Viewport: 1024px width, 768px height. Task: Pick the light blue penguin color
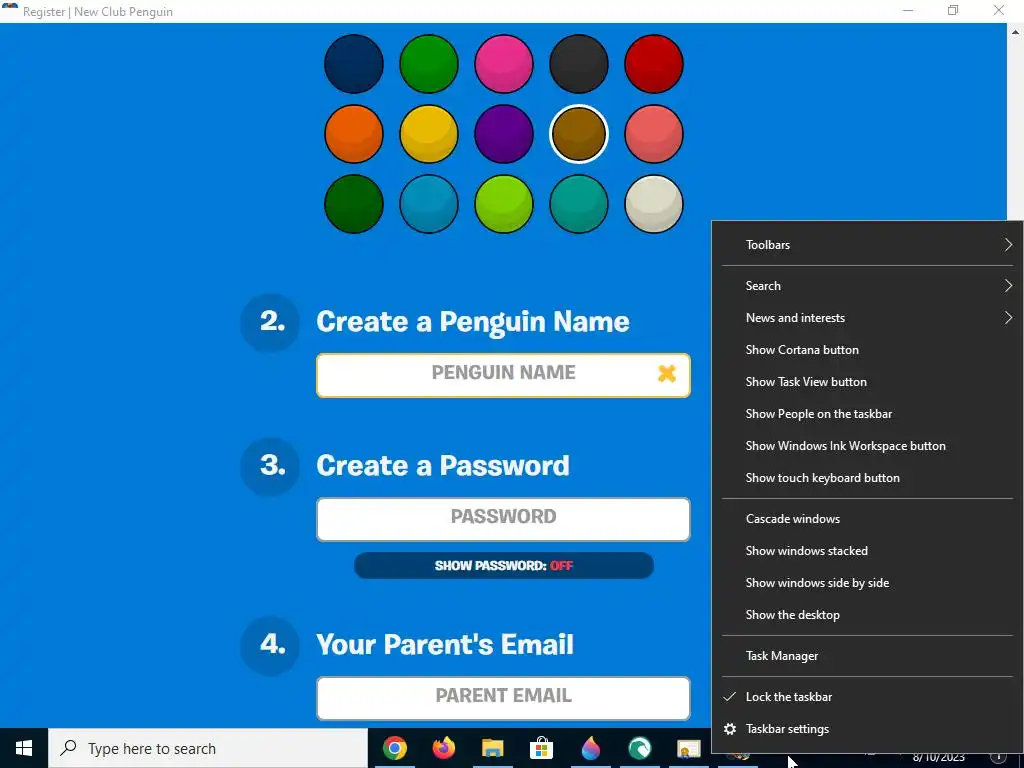428,204
